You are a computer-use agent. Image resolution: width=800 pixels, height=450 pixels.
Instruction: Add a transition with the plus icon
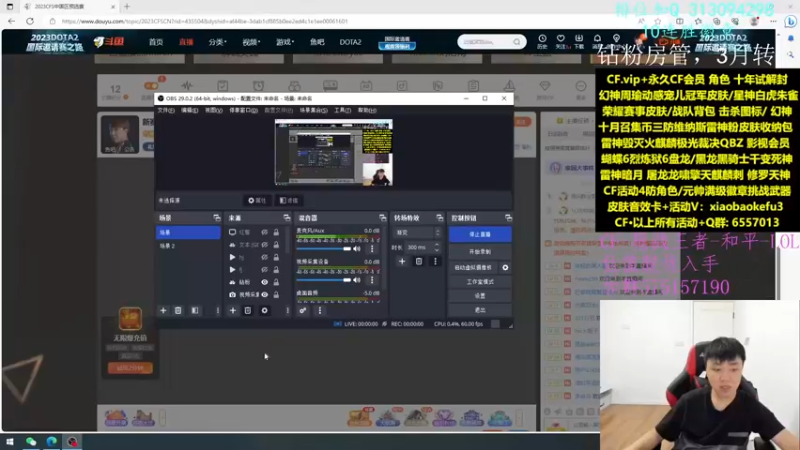[x=402, y=261]
